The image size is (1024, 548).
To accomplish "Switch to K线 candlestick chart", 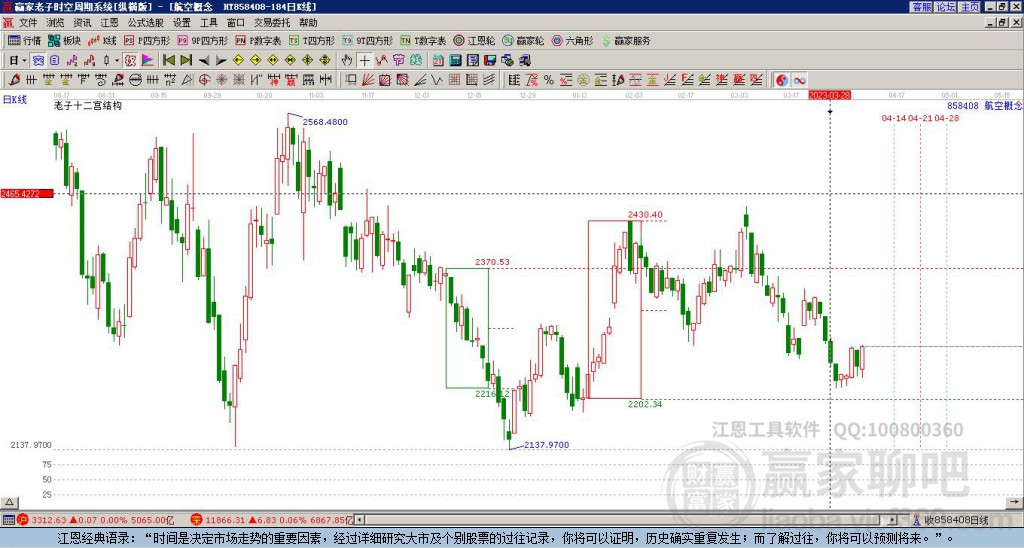I will [x=101, y=40].
